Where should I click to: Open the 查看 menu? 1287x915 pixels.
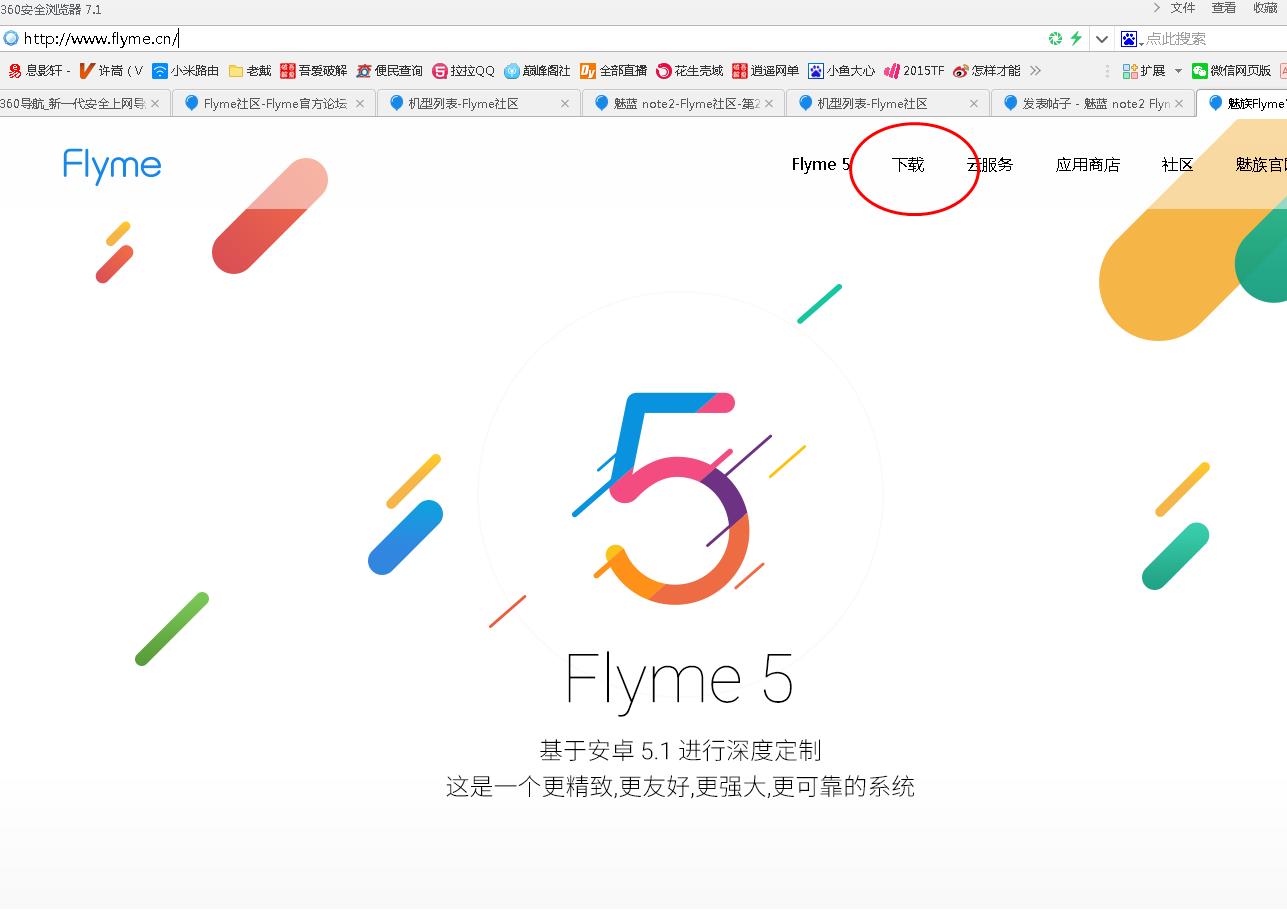click(x=1224, y=8)
